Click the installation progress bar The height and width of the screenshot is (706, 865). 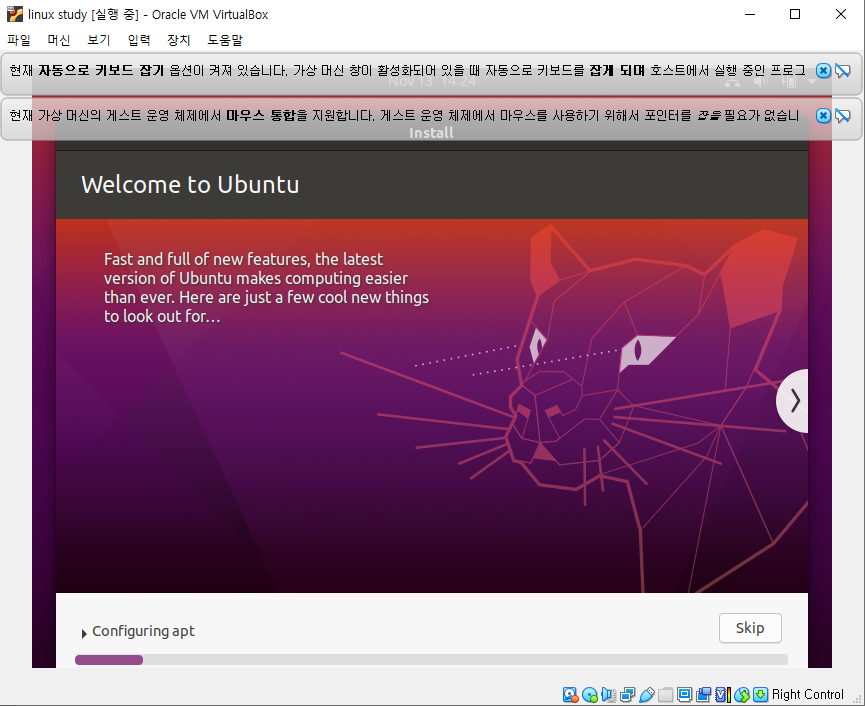[x=431, y=660]
